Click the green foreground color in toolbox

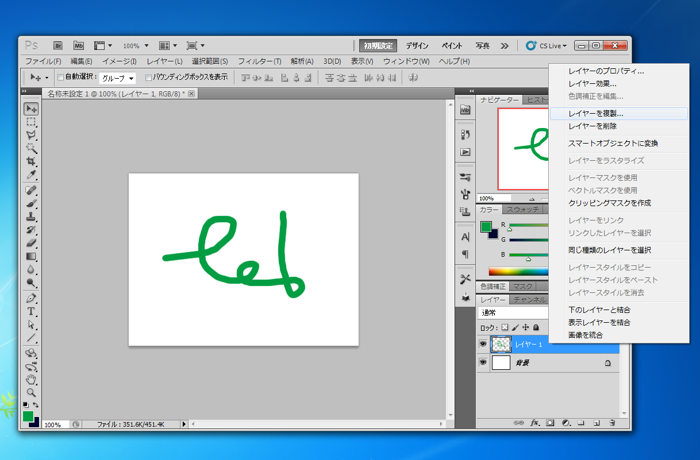click(28, 416)
